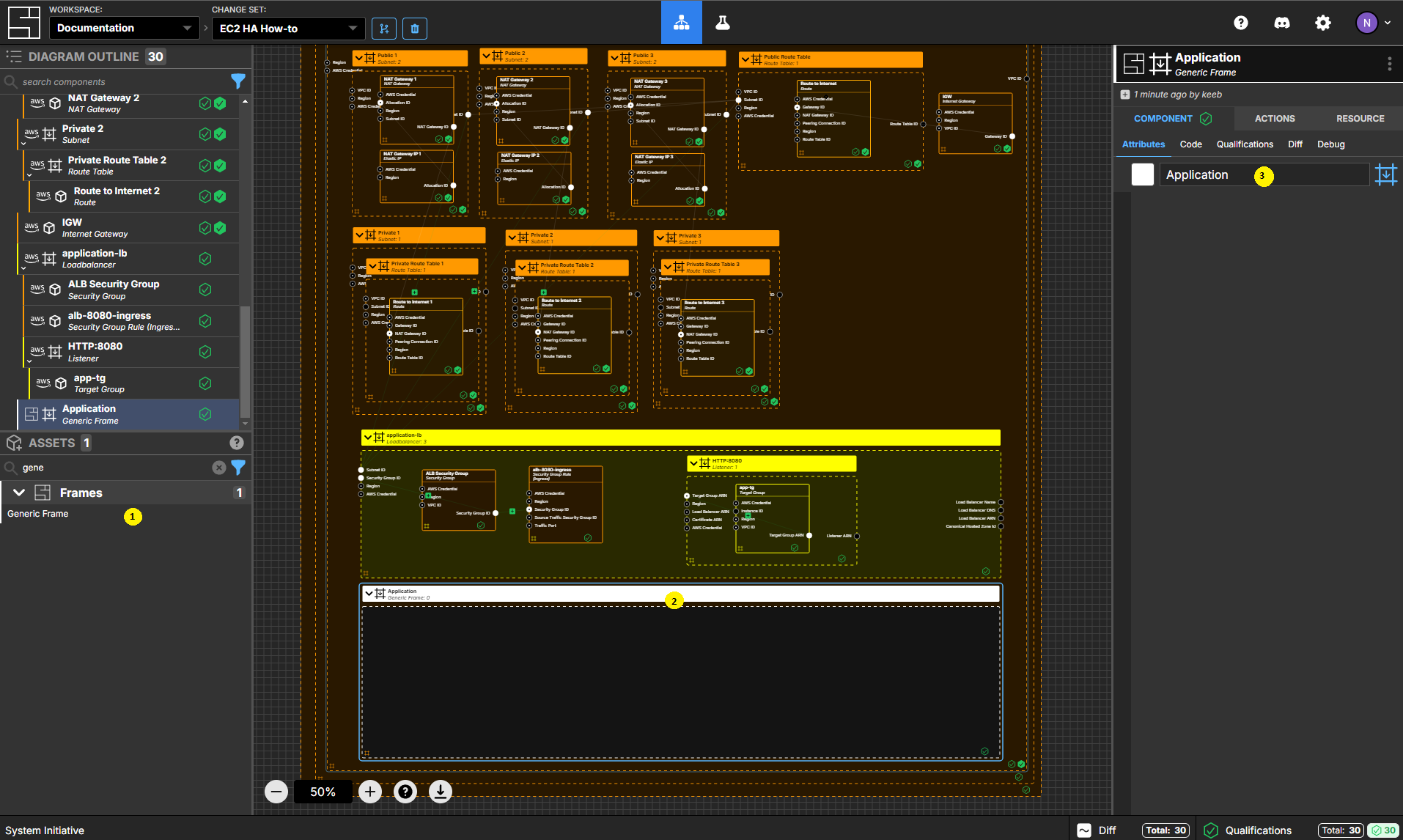Screen dimensions: 1403x840
Task: Open the user profile avatar N
Action: pyautogui.click(x=1366, y=23)
